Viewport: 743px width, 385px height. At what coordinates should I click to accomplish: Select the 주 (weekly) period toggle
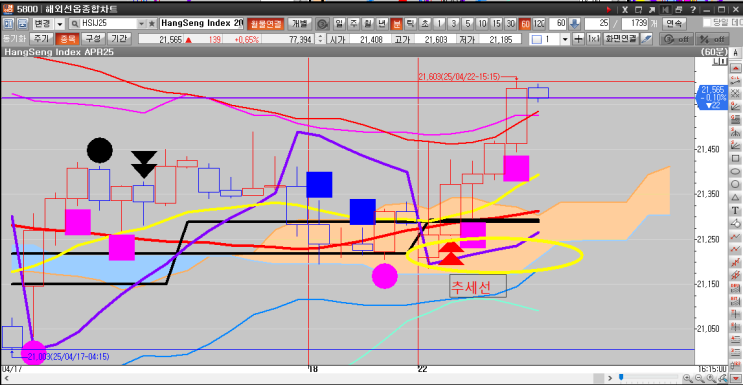(353, 23)
